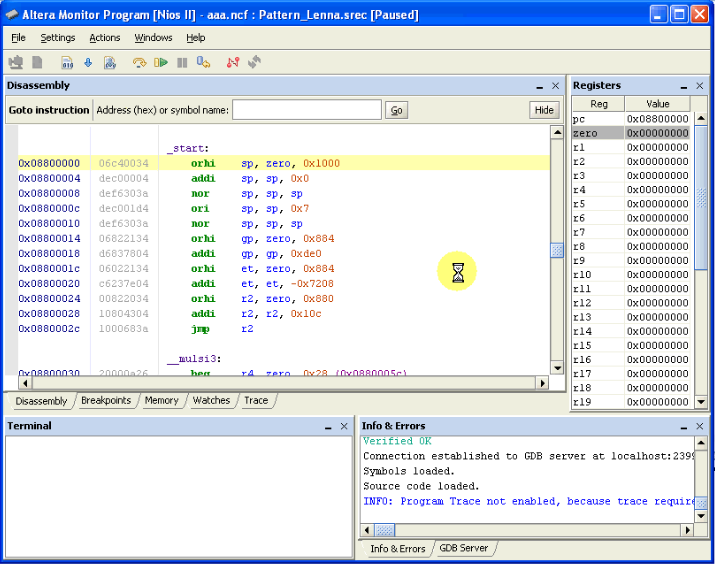Open the File menu

tap(18, 38)
